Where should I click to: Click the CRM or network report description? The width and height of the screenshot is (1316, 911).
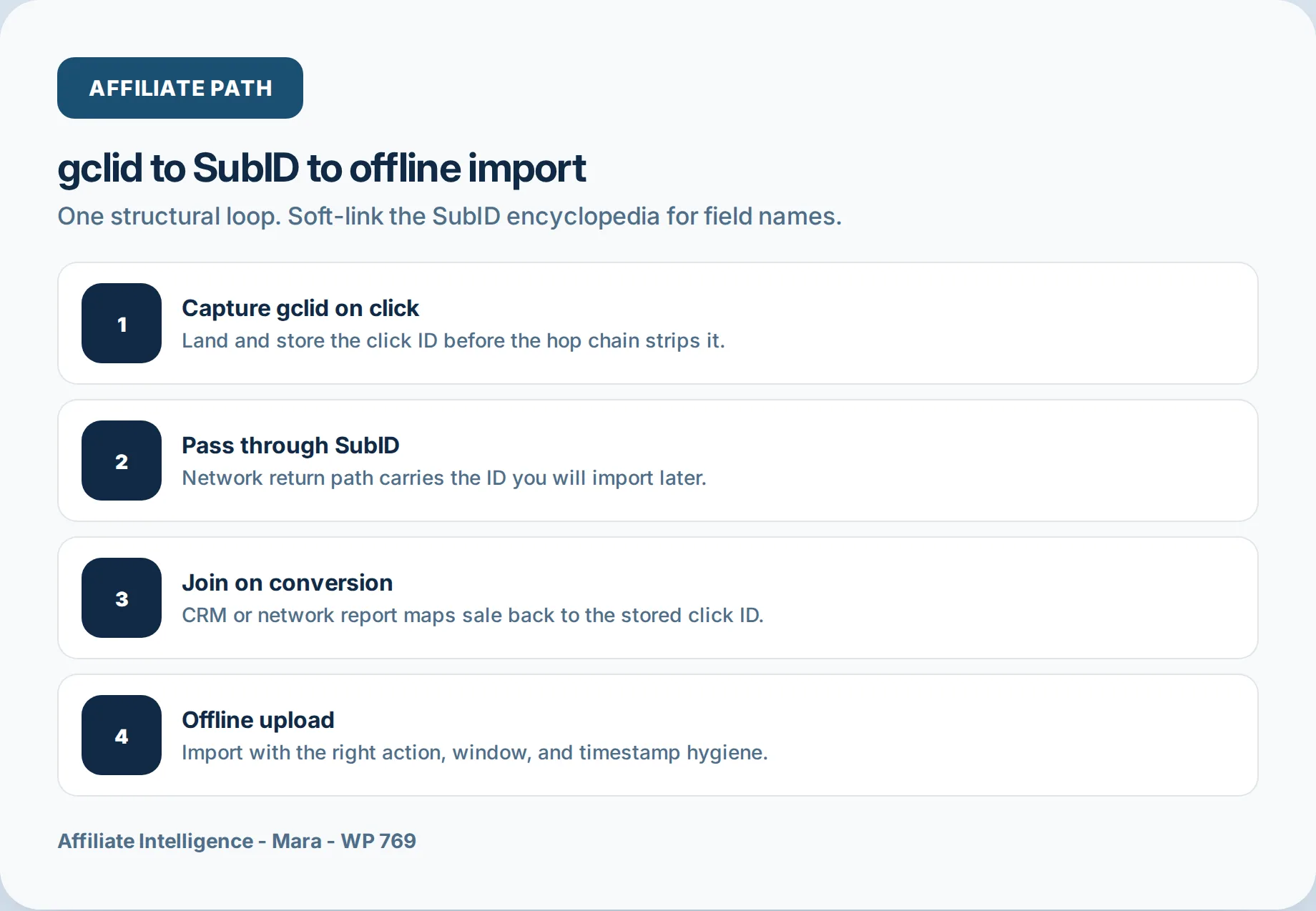pos(473,615)
